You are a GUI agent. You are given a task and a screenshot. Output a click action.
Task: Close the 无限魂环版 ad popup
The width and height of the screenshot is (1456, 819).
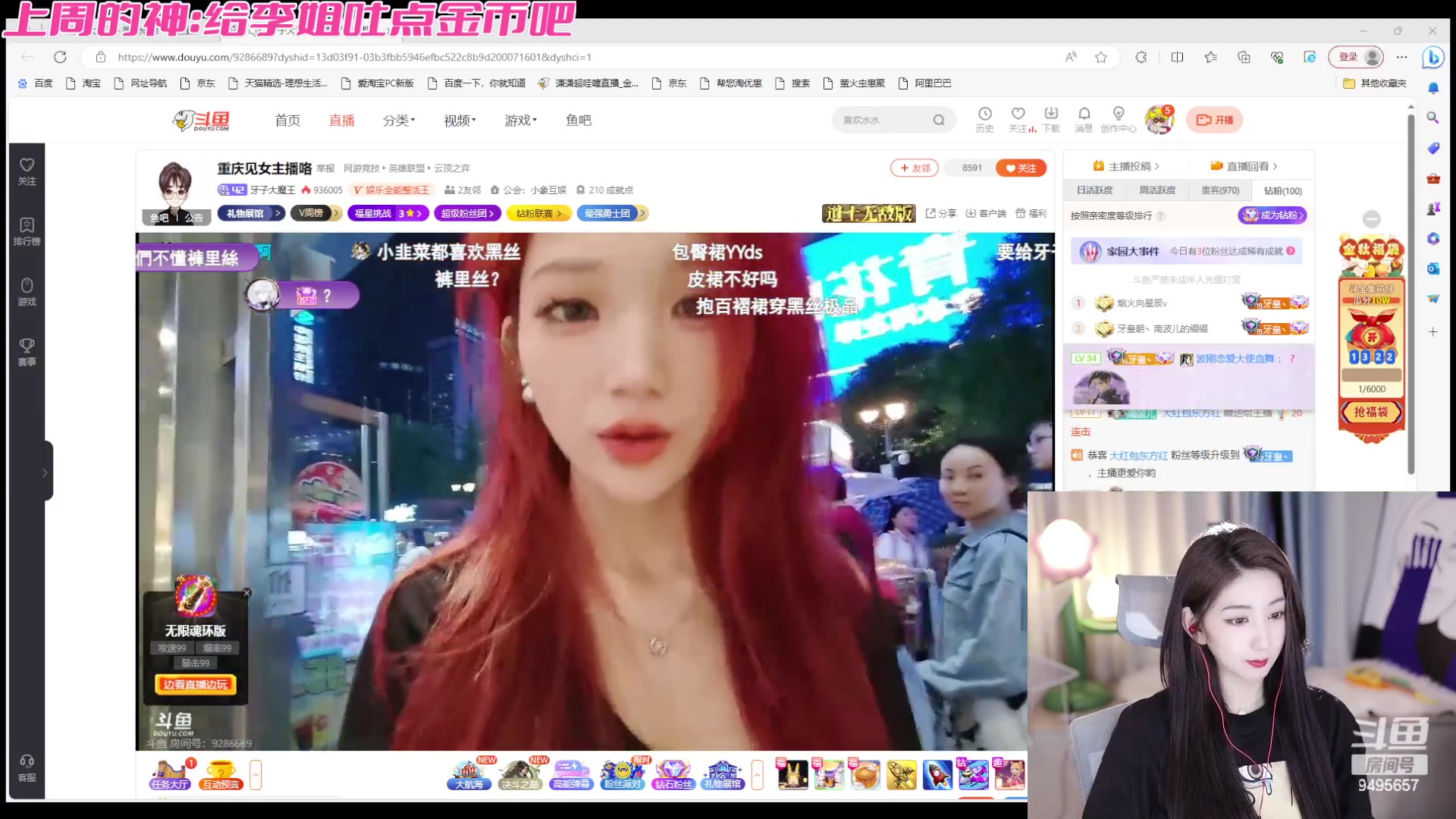pyautogui.click(x=246, y=592)
